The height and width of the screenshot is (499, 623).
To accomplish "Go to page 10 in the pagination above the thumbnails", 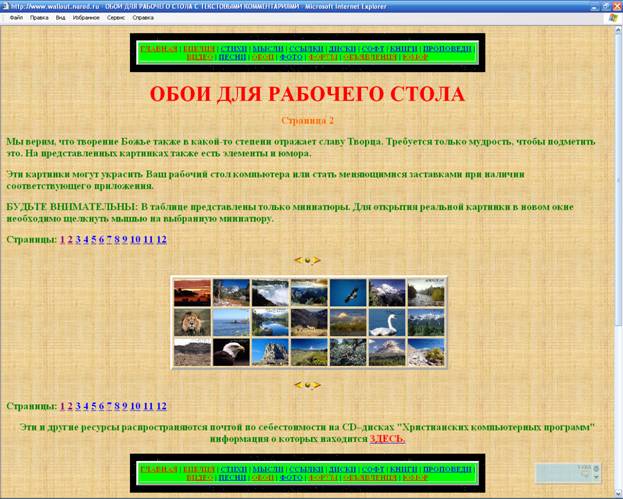I will click(x=135, y=240).
